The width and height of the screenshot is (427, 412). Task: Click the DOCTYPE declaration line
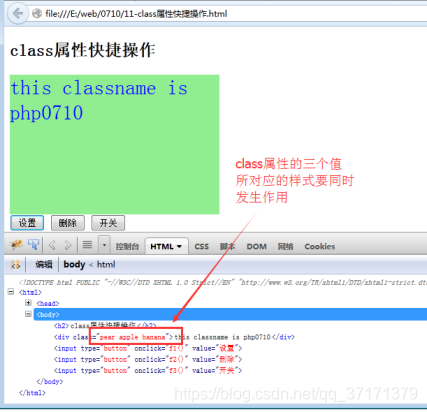click(223, 283)
